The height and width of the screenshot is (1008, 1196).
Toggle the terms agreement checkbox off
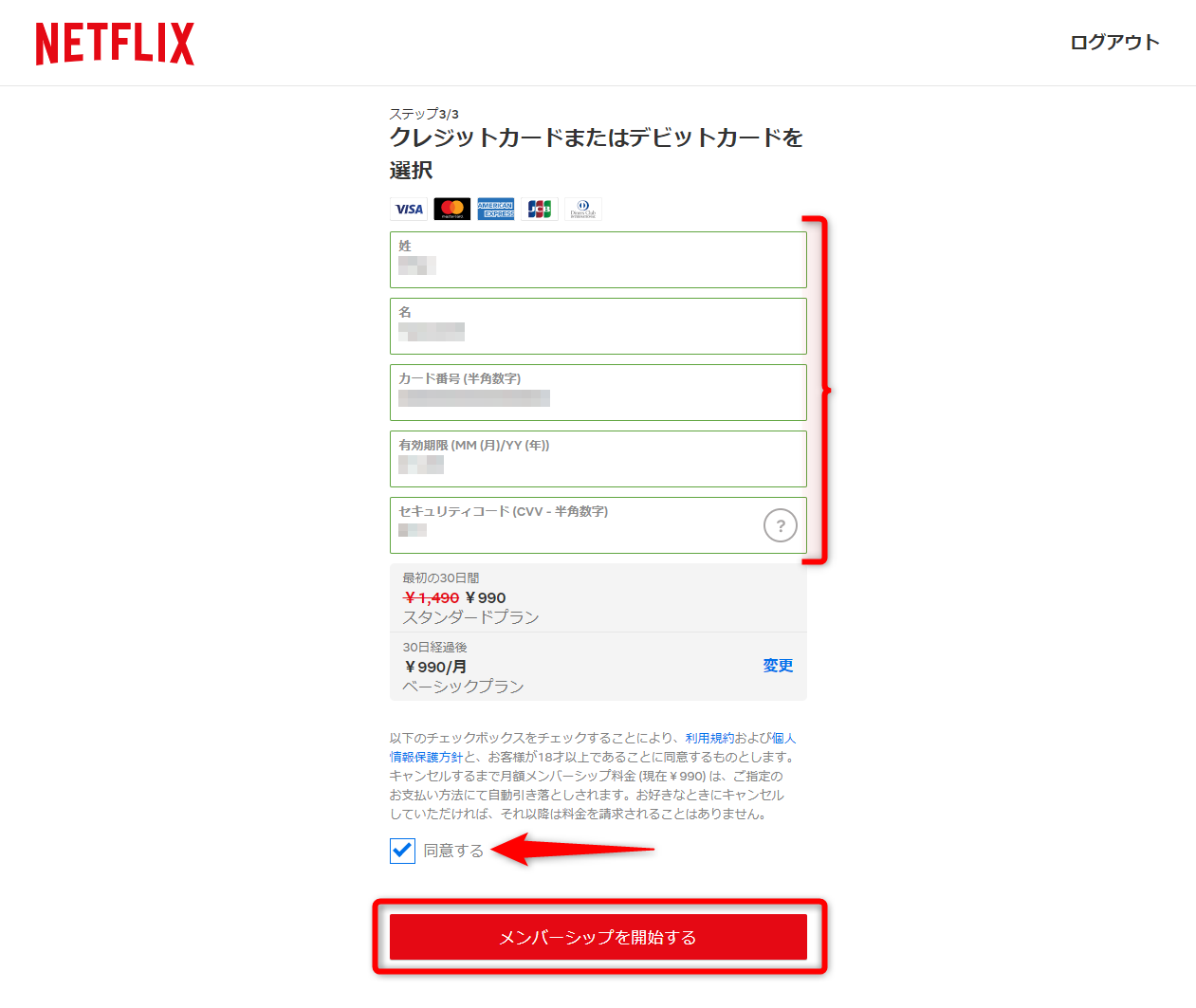pos(401,851)
